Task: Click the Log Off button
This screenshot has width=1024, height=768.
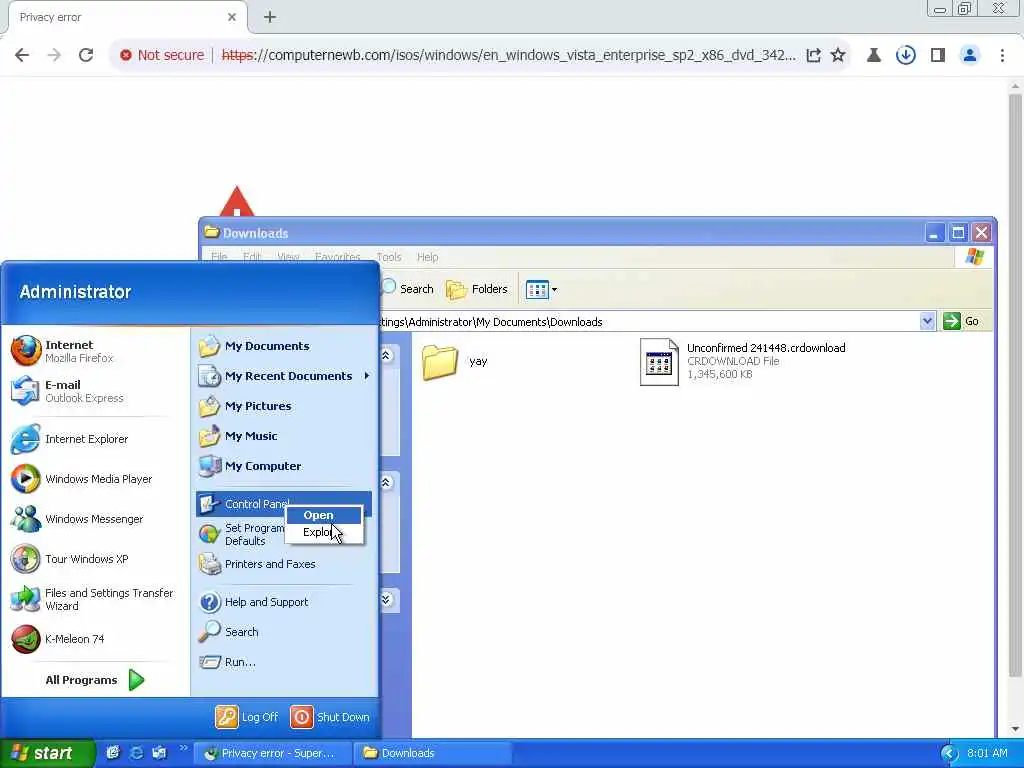Action: (x=247, y=716)
